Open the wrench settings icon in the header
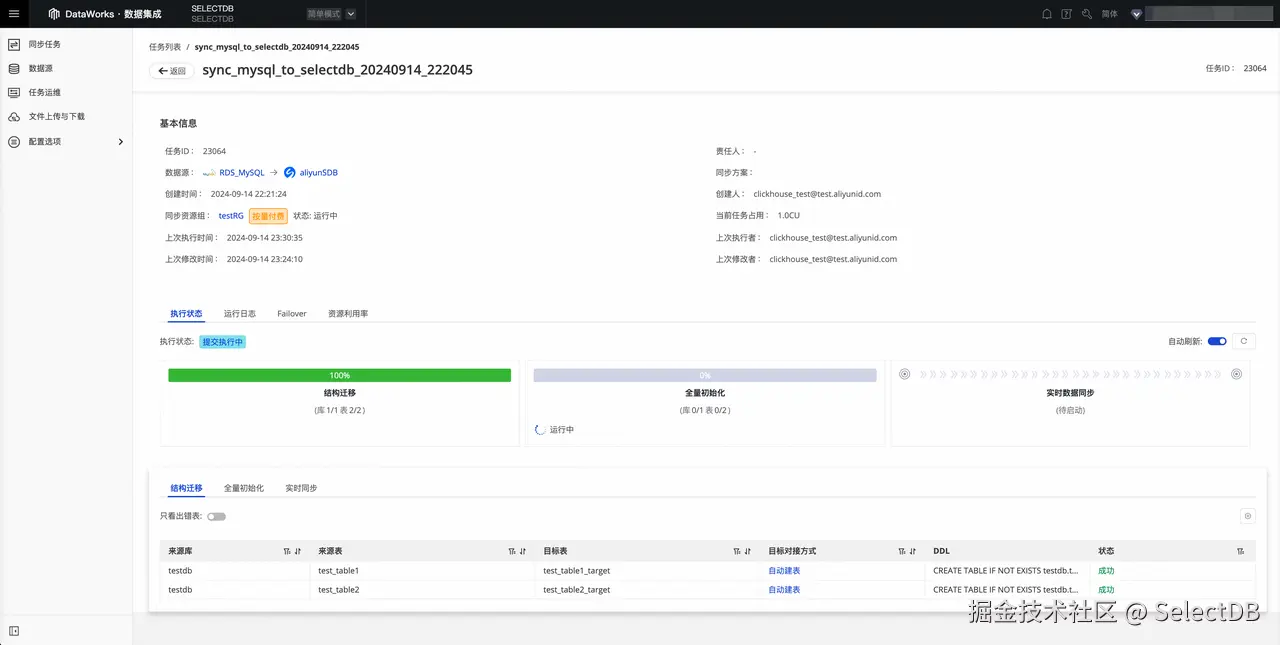The height and width of the screenshot is (645, 1280). click(x=1086, y=14)
